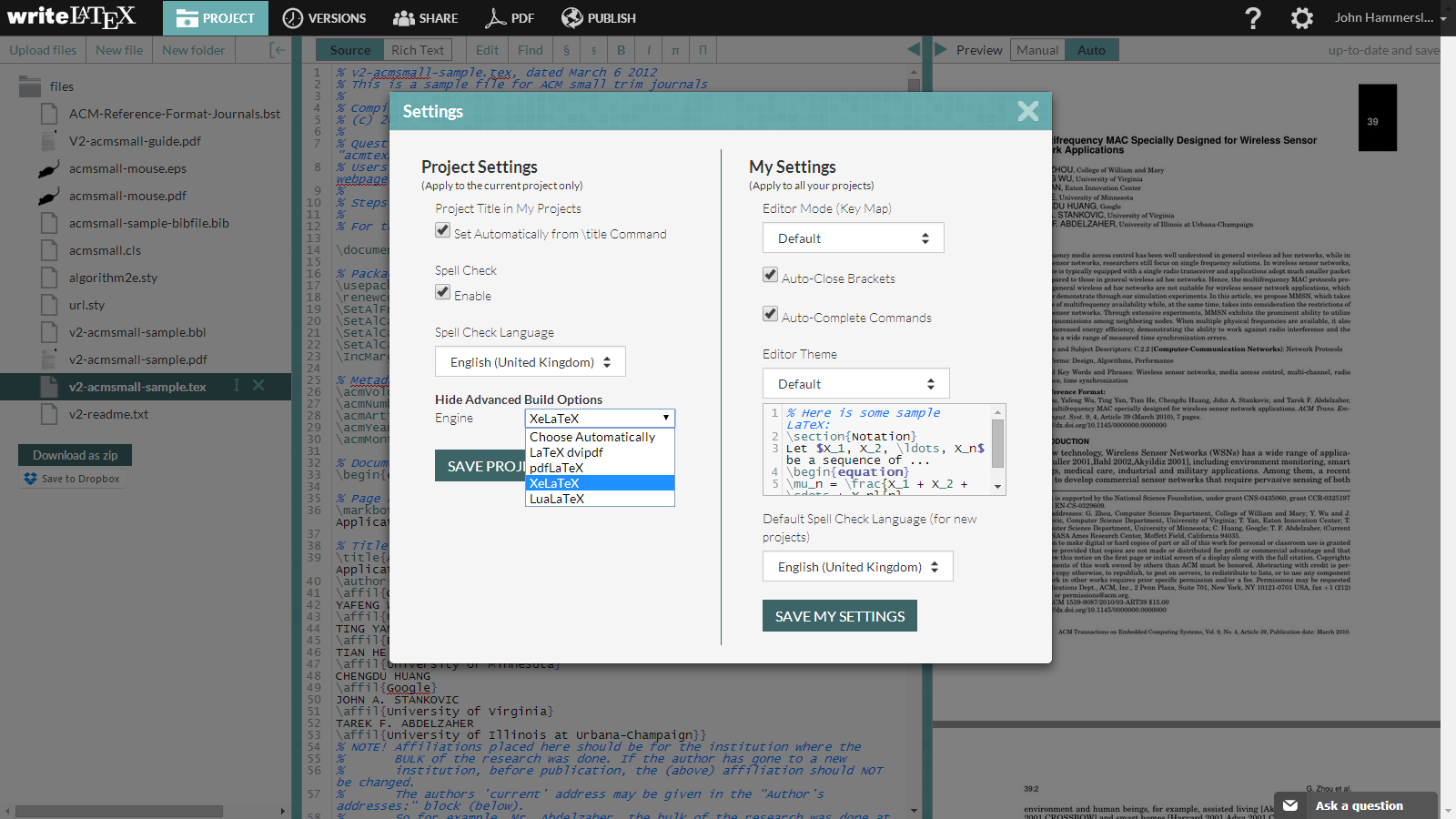Click the SAVE MY SETTINGS button
Viewport: 1456px width, 819px height.
pyautogui.click(x=840, y=616)
